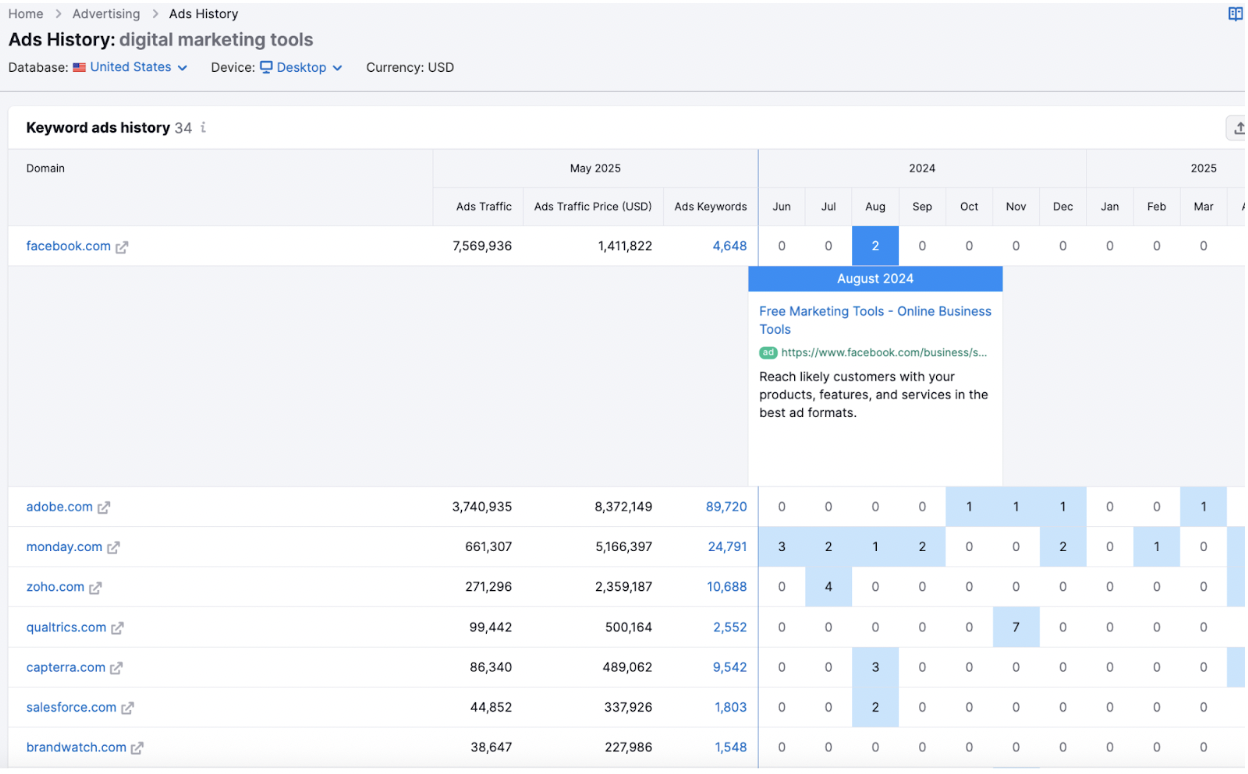Screen dimensions: 1248x774
Task: Open external link icon next to qualtrics.com
Action: pyautogui.click(x=118, y=628)
